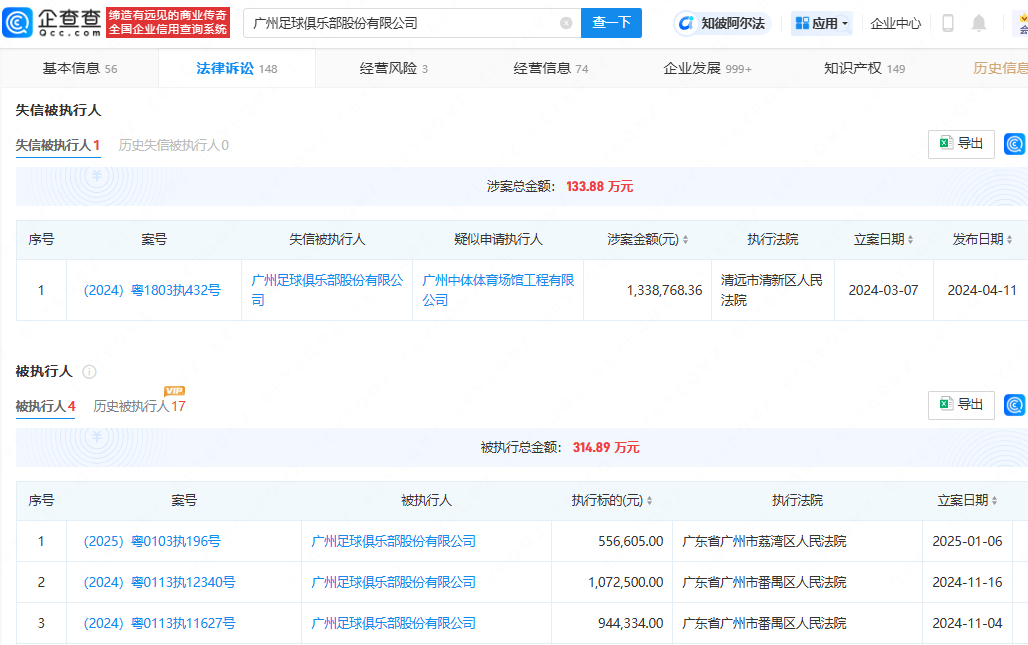Click the blue Qcc badge beside the 被执行人 导出 button
This screenshot has height=645, width=1028.
pos(1014,405)
